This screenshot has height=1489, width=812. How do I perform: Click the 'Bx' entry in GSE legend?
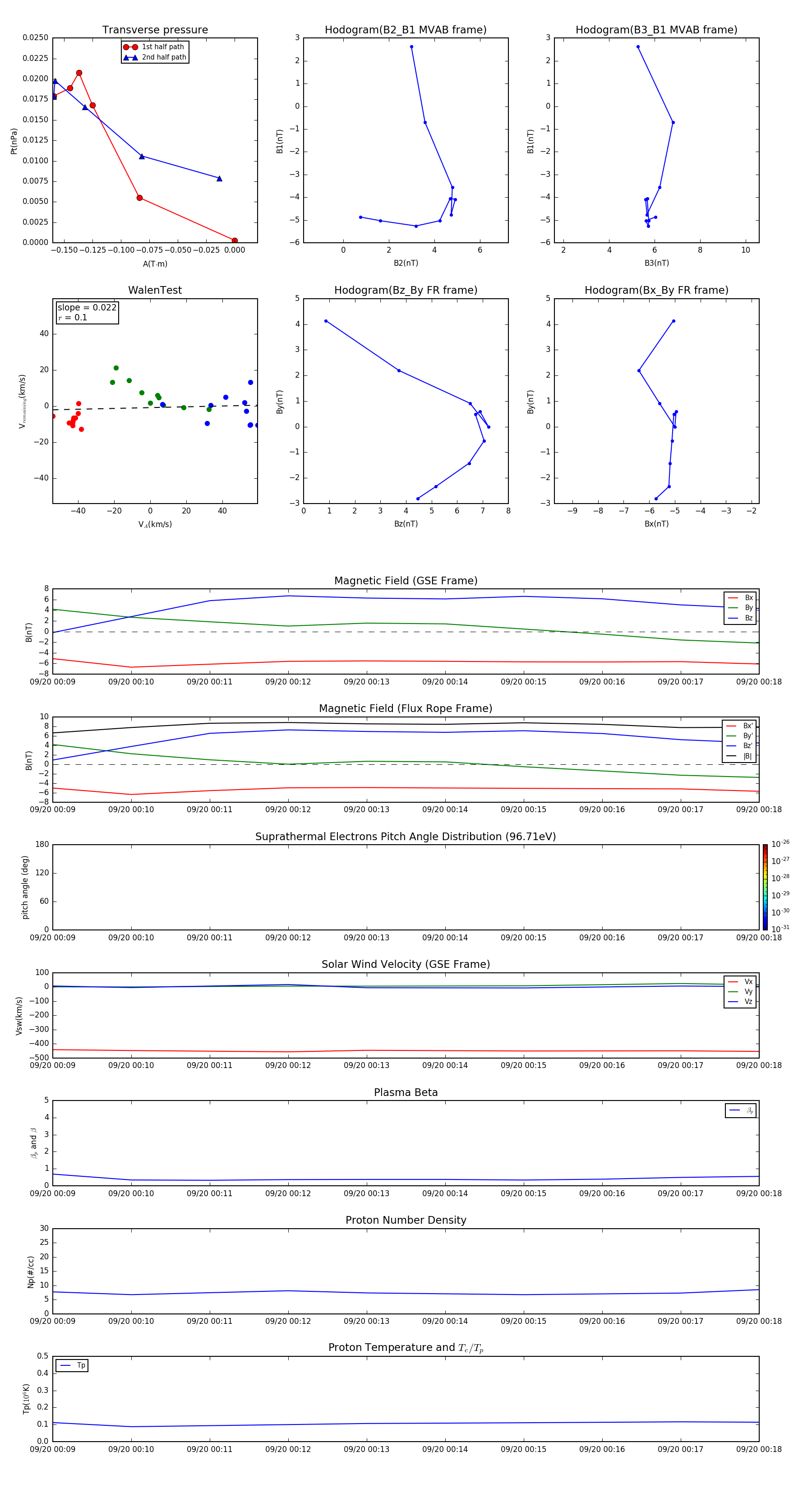coord(740,598)
